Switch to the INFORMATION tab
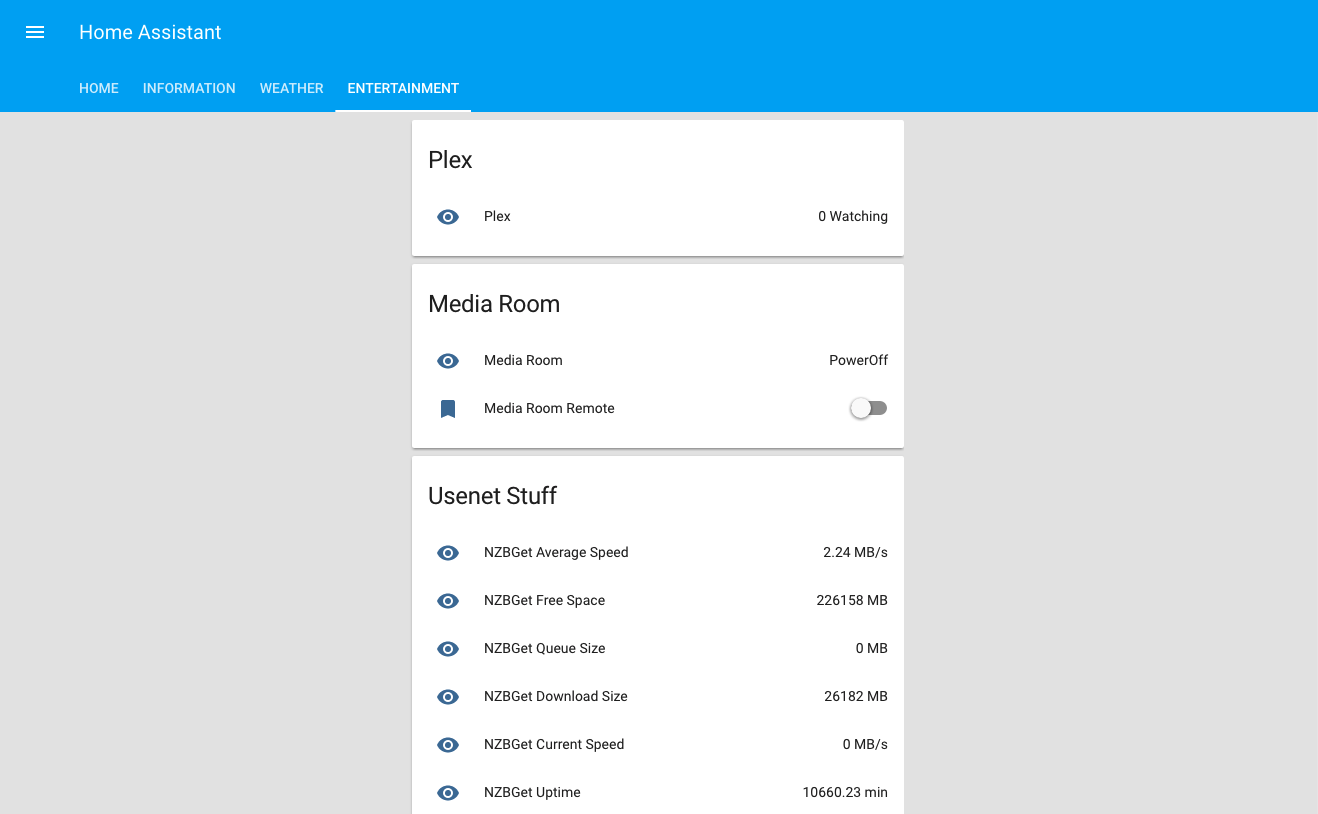Viewport: 1318px width, 814px height. pyautogui.click(x=189, y=88)
